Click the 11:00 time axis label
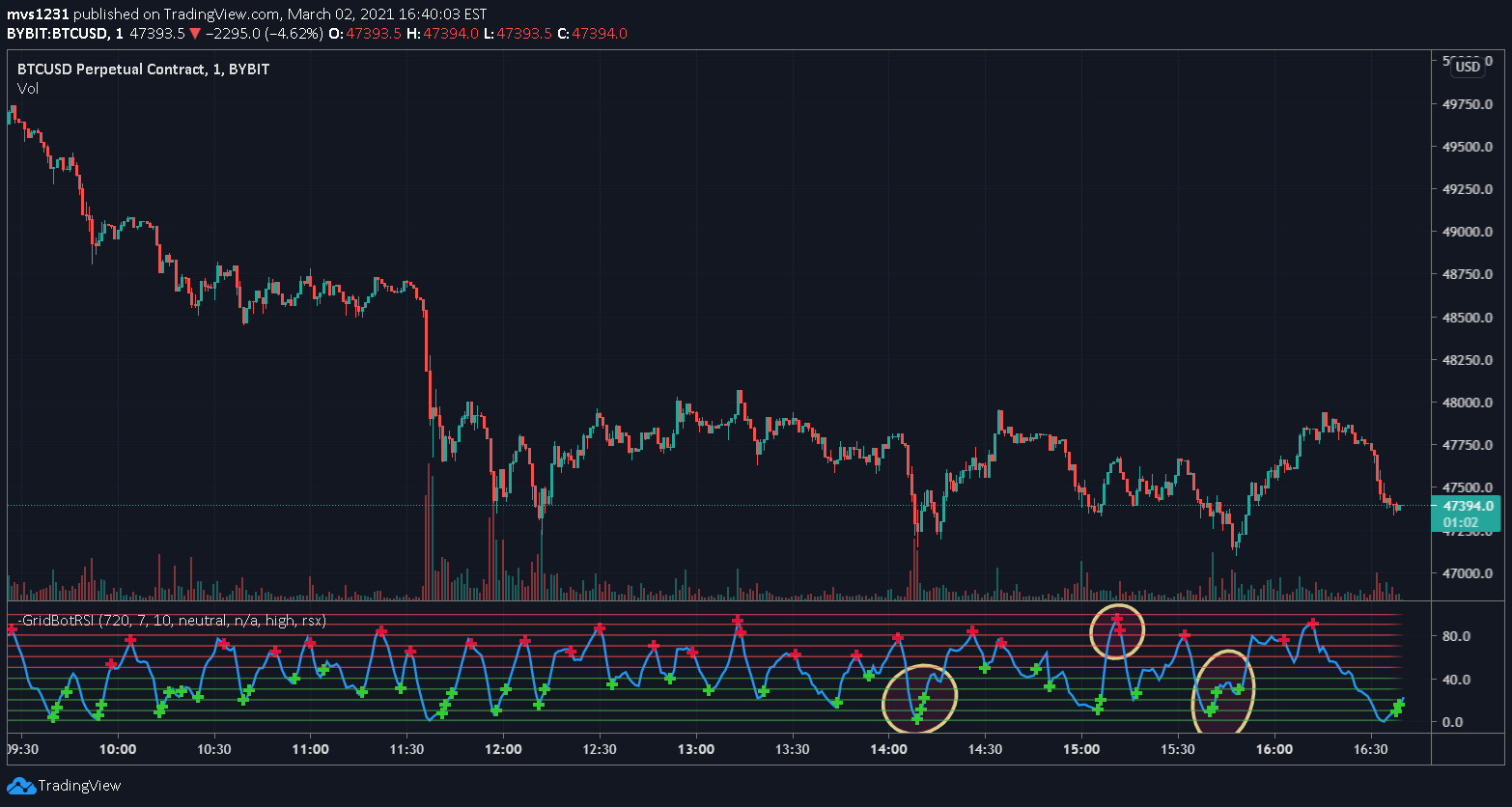1512x807 pixels. coord(310,748)
